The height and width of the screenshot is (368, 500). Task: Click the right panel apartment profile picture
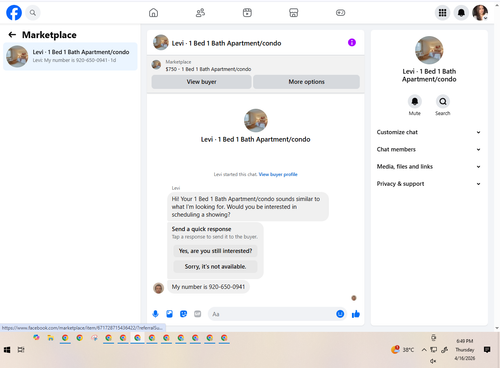click(429, 50)
